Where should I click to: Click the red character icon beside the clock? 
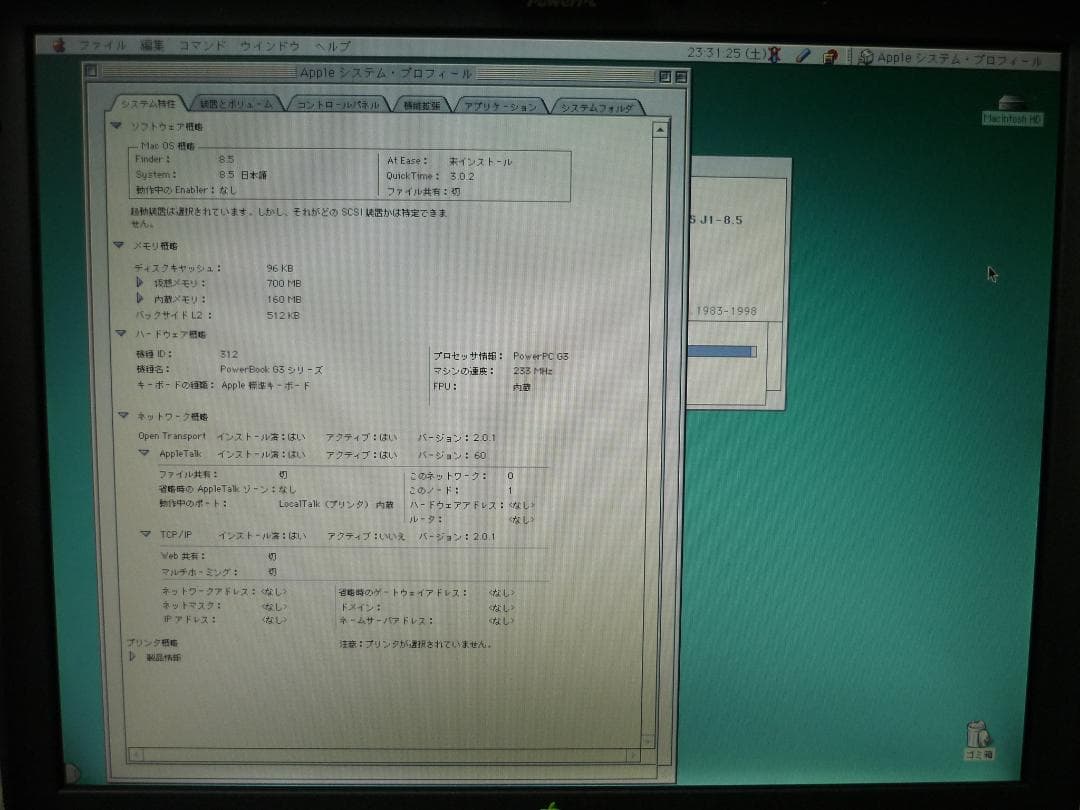773,56
